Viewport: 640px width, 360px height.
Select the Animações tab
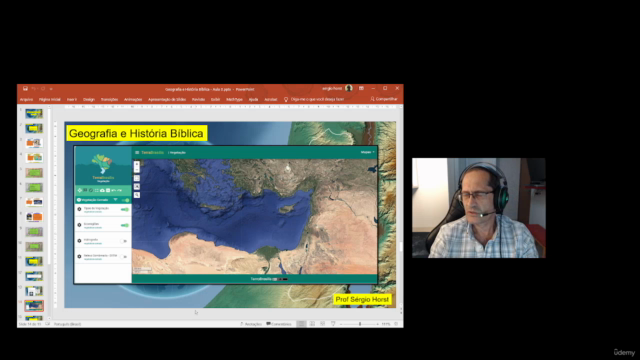click(133, 99)
